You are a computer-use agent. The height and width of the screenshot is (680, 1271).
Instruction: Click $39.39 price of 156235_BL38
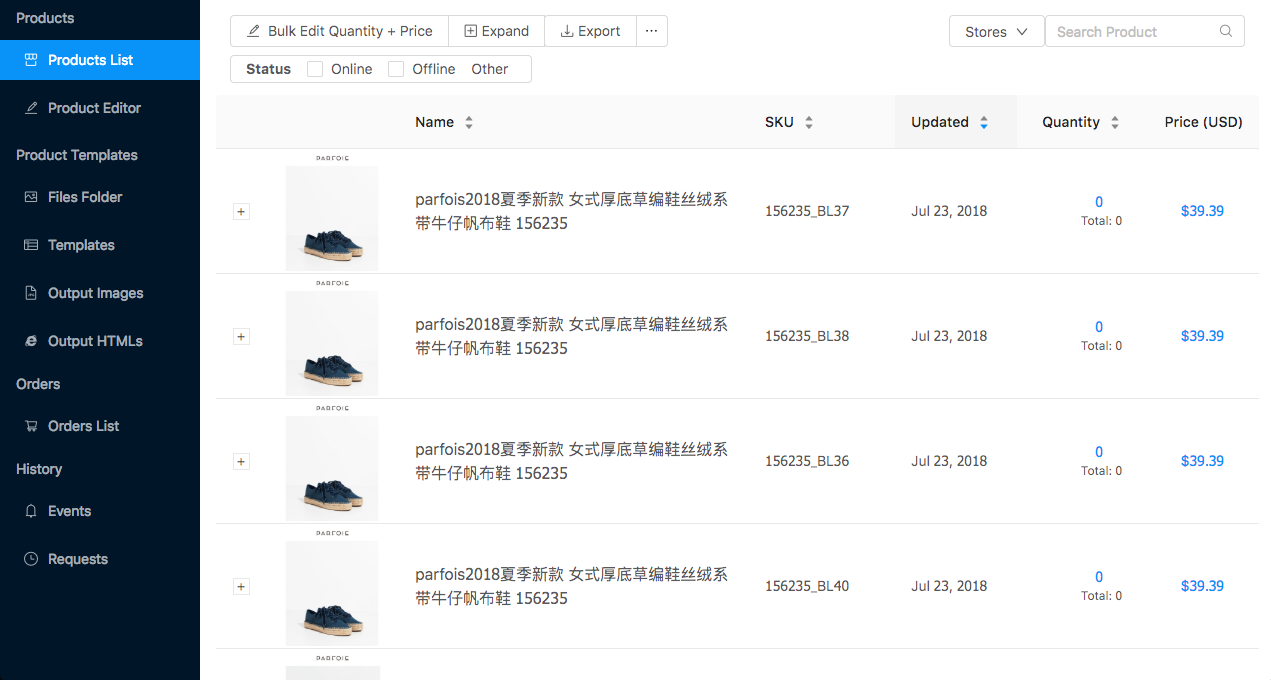pyautogui.click(x=1202, y=336)
